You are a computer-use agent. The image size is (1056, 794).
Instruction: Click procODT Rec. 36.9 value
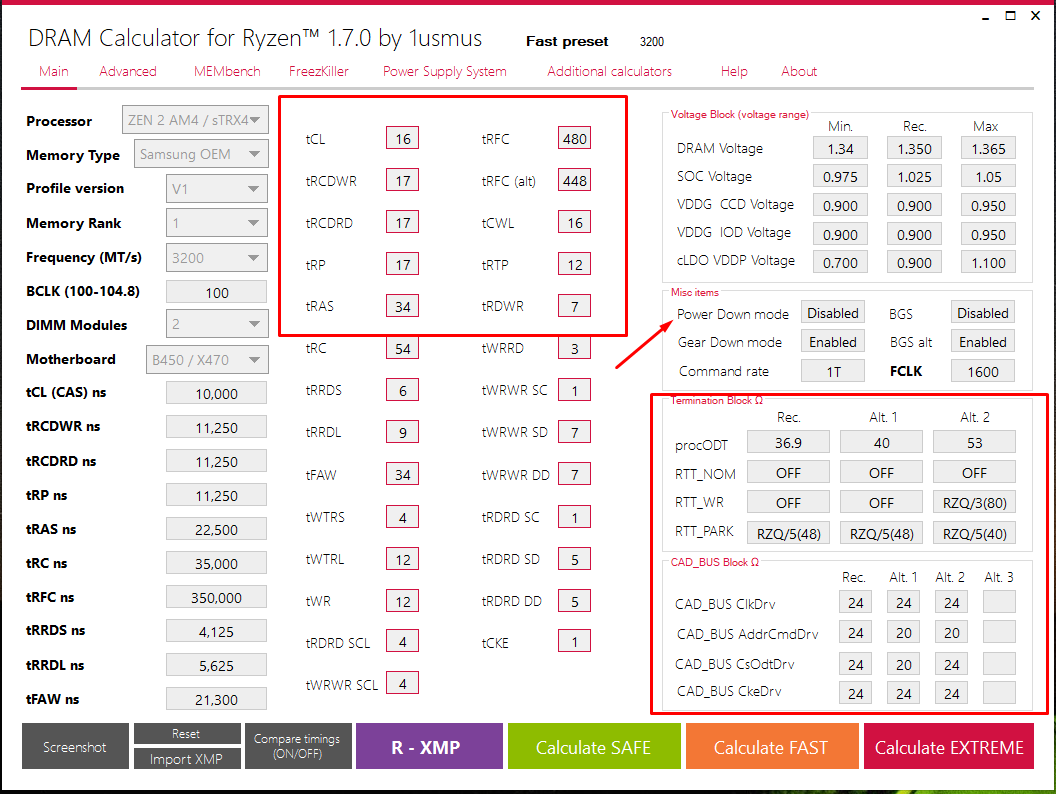point(788,442)
